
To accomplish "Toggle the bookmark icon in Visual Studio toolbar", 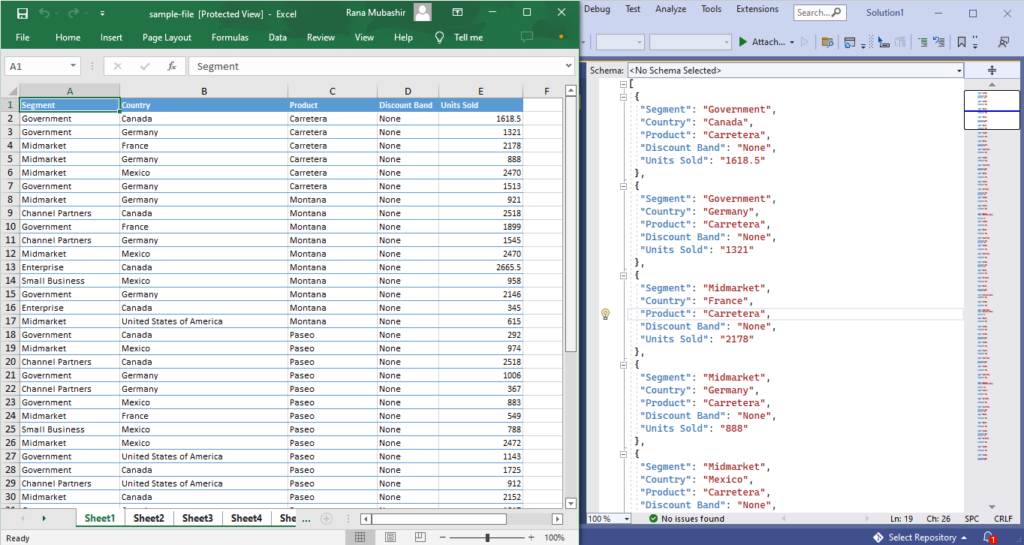I will tap(961, 42).
